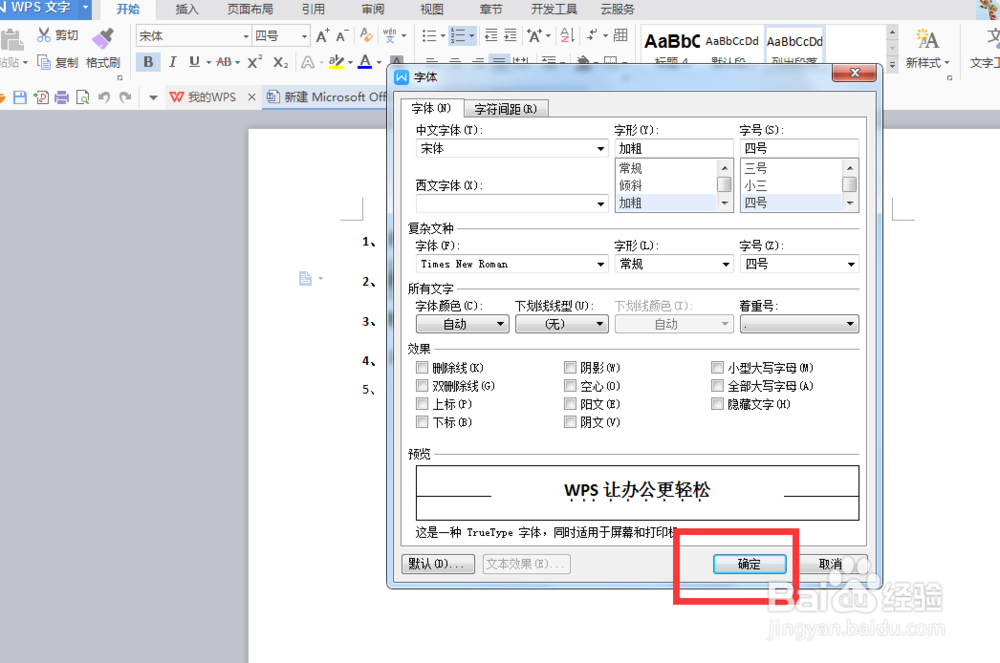Viewport: 1000px width, 663px height.
Task: Click the increase indent icon
Action: 511,36
